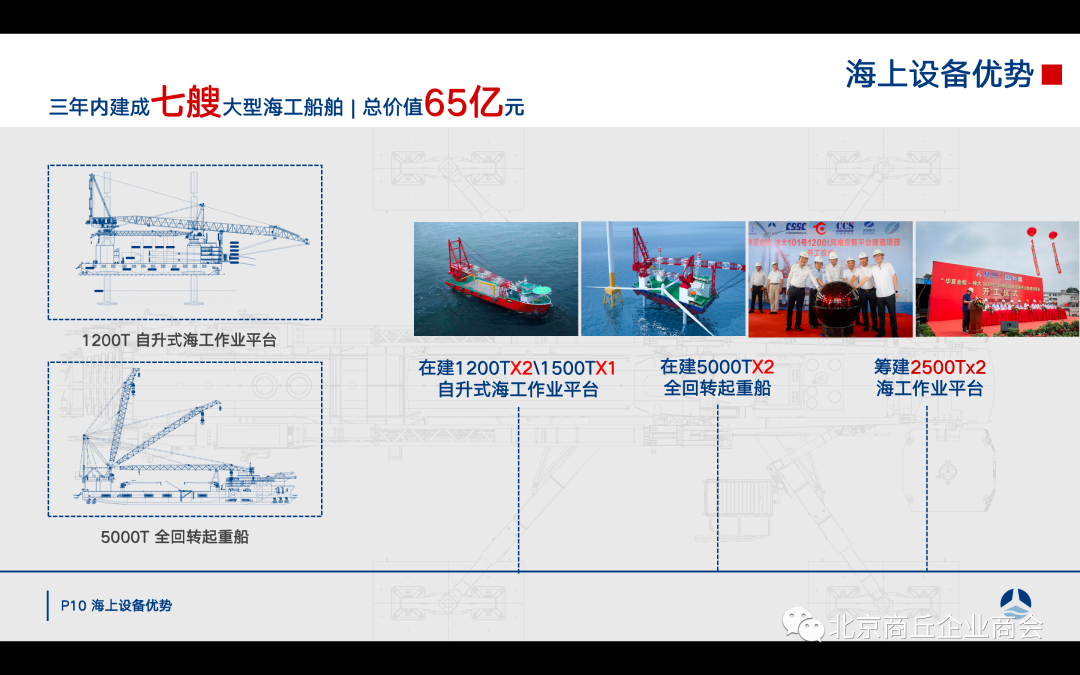The height and width of the screenshot is (675, 1080).
Task: Select the 5000T crane ship line drawing
Action: (185, 439)
